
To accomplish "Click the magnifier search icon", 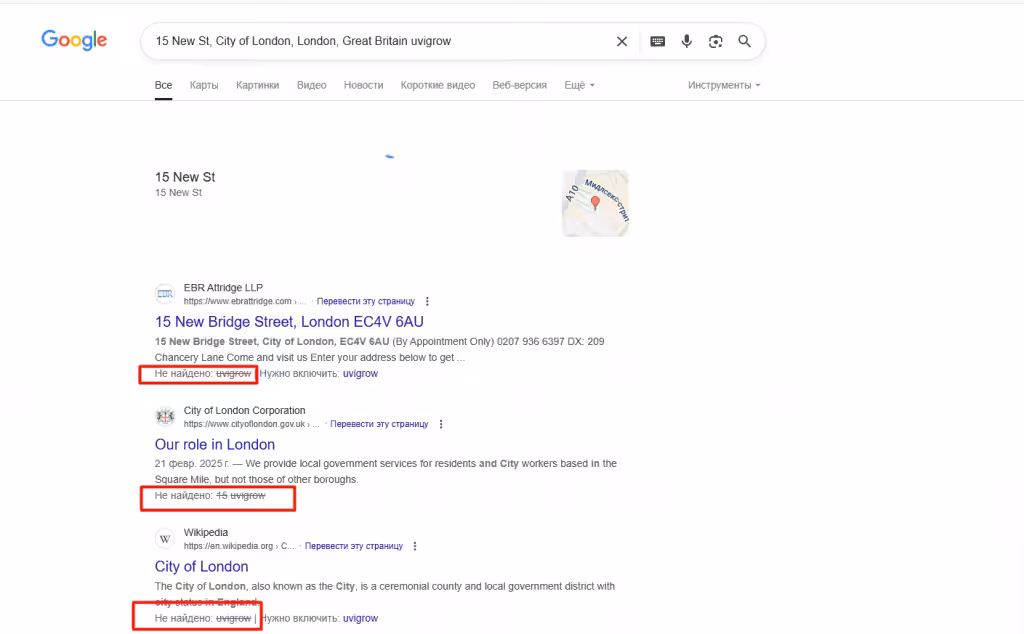I will pos(744,41).
